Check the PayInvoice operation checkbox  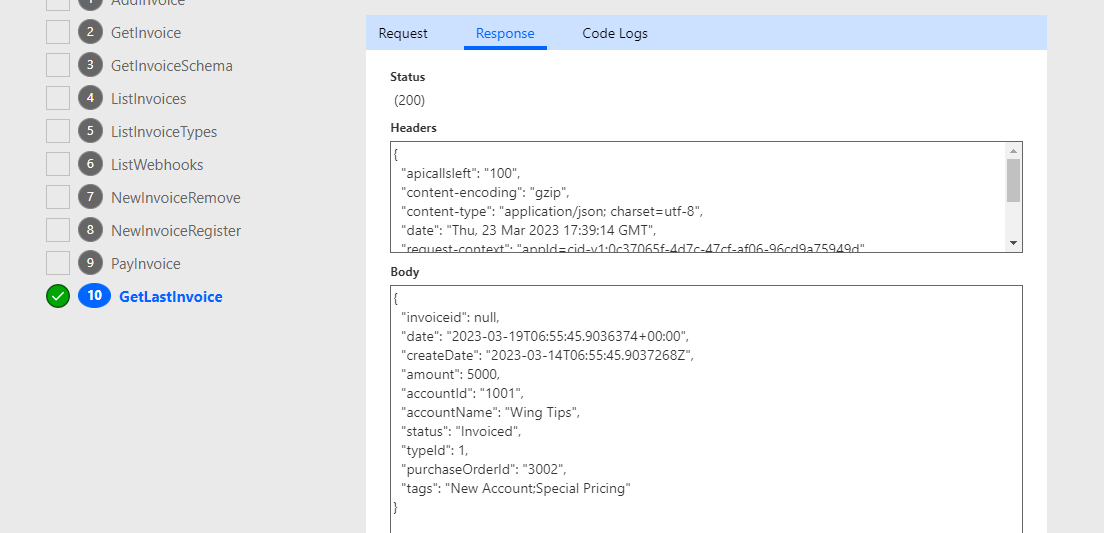click(58, 264)
